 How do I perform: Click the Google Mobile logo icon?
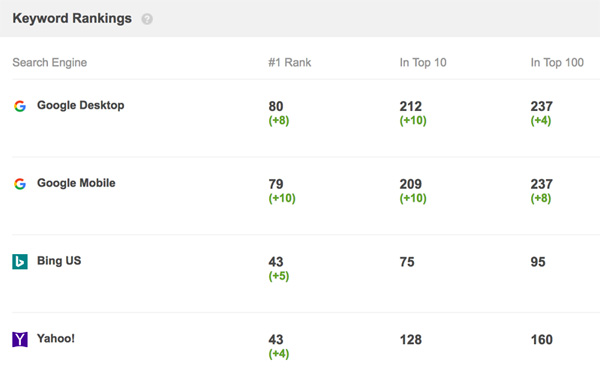point(20,184)
